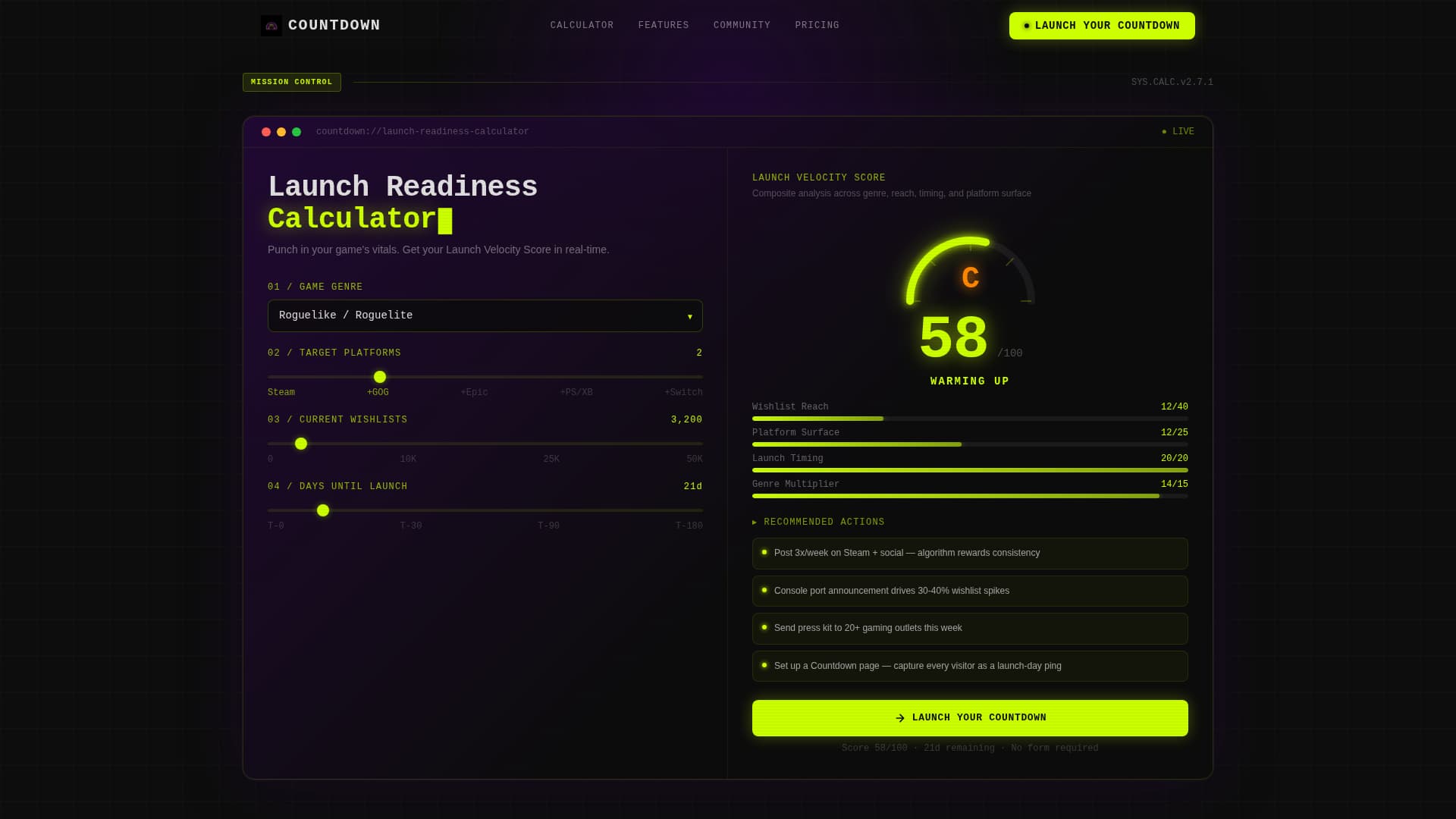Click the Current Wishlists slider handle
This screenshot has height=819, width=1456.
click(301, 444)
